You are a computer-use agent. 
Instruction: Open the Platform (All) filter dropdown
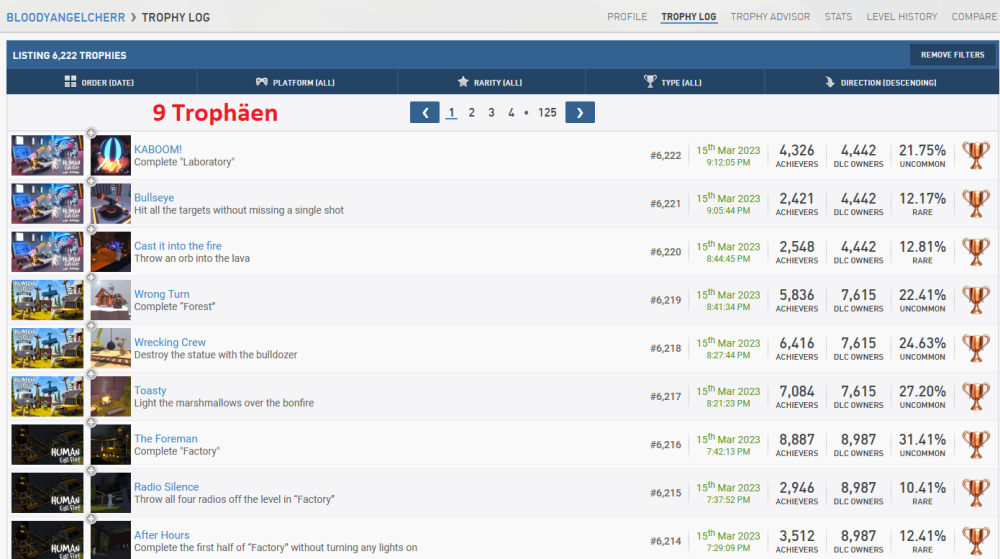tap(296, 82)
